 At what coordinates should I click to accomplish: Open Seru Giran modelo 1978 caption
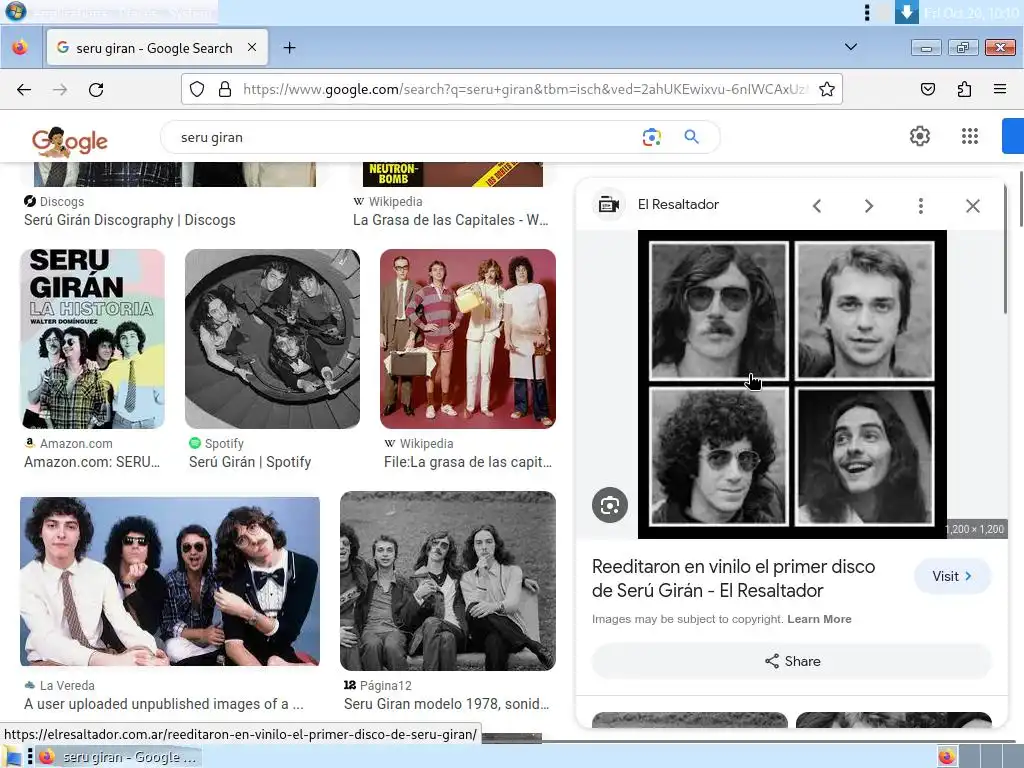[447, 704]
